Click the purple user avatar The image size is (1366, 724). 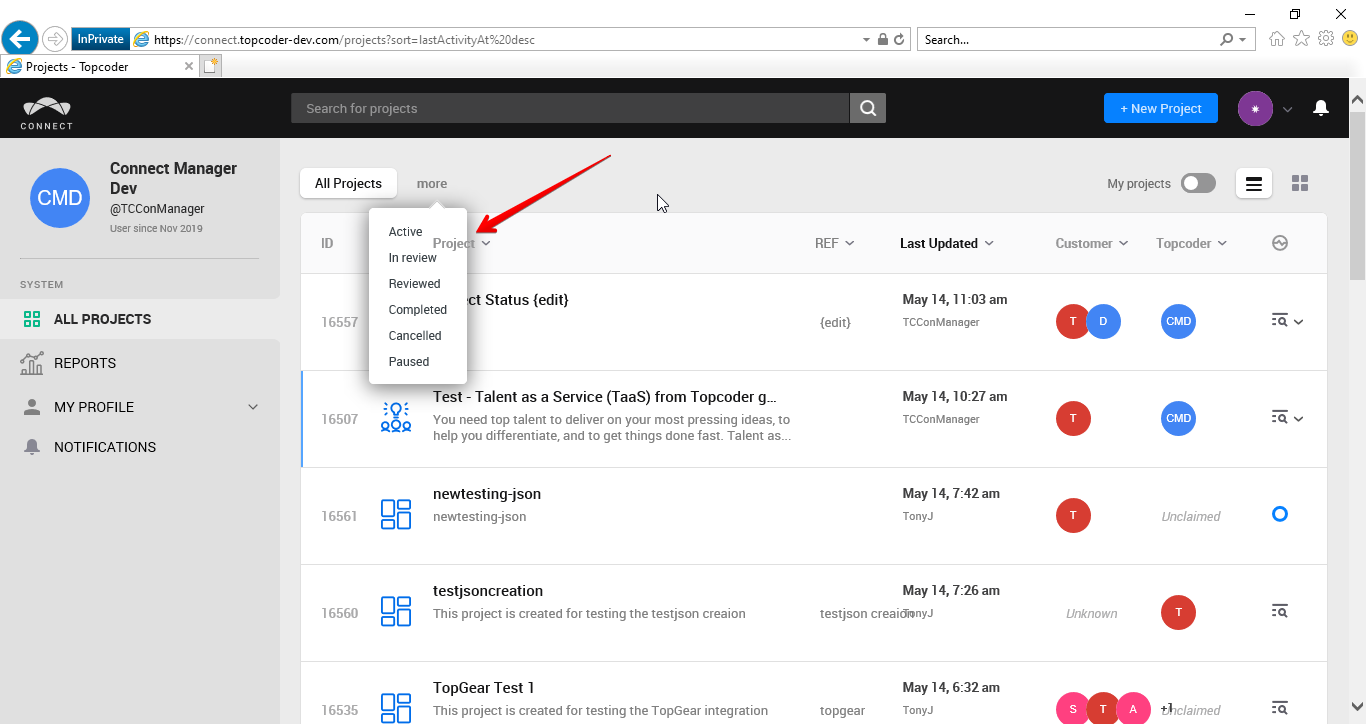coord(1255,108)
